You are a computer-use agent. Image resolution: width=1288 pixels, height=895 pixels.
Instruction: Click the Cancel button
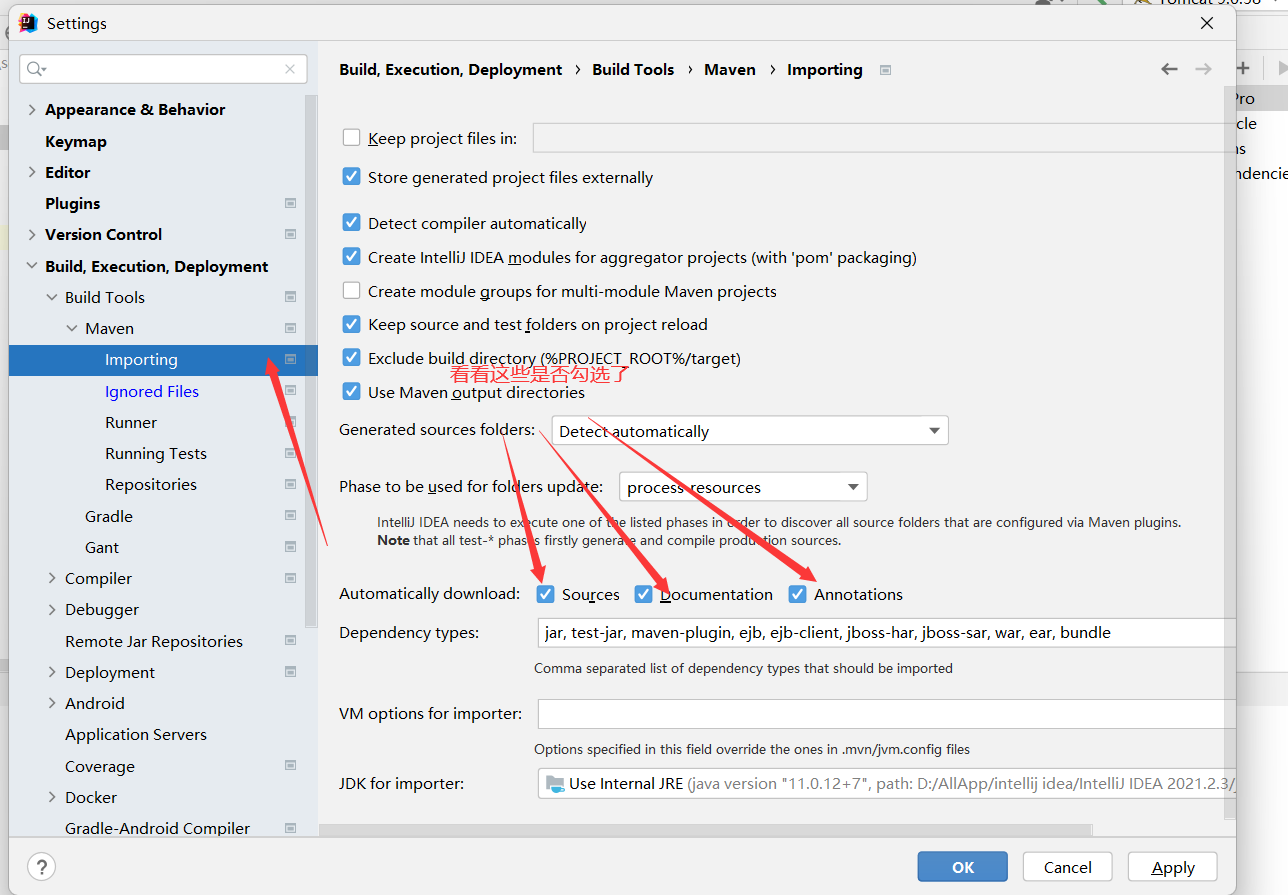[1068, 867]
